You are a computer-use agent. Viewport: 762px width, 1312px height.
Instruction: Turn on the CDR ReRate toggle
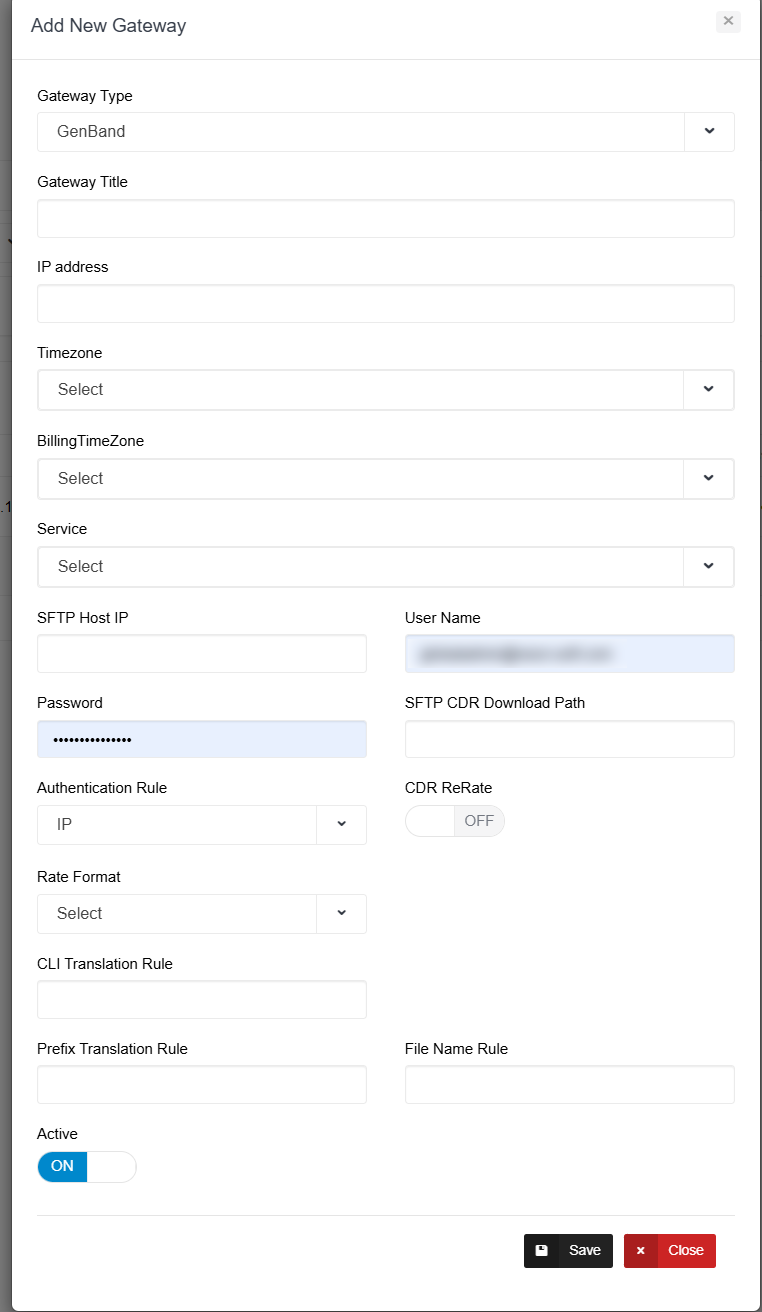(455, 821)
